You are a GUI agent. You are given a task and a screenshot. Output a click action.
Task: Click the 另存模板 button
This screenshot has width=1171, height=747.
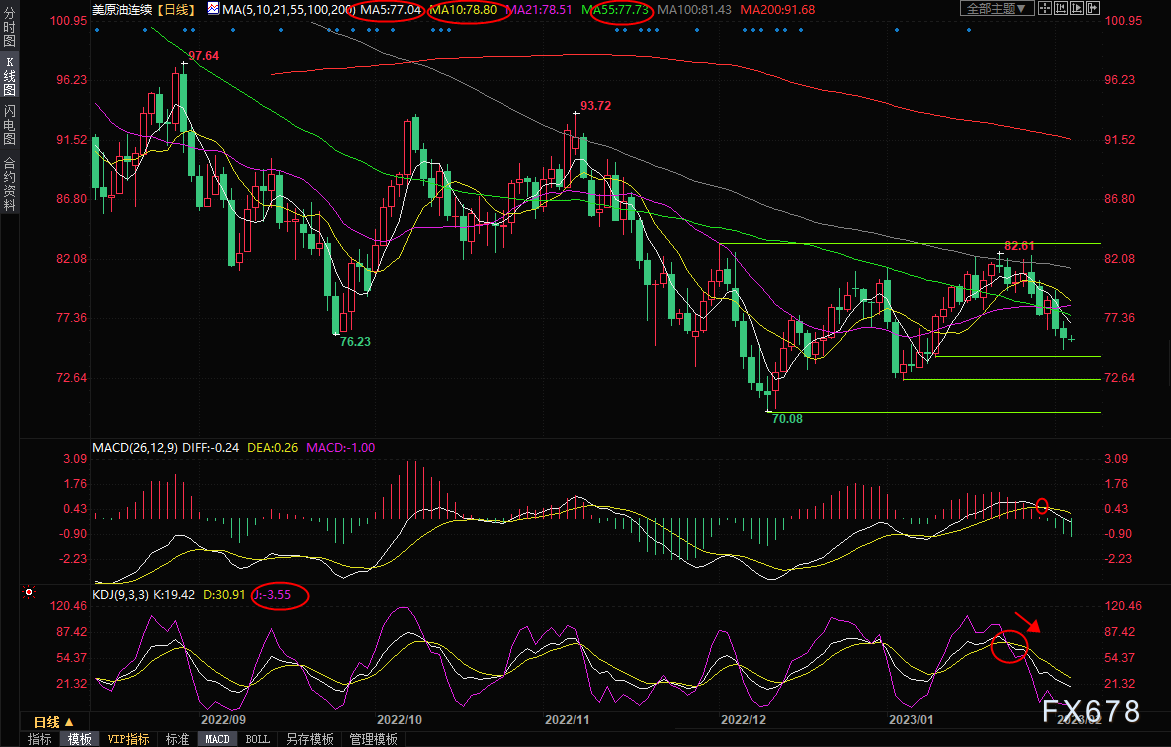(309, 739)
